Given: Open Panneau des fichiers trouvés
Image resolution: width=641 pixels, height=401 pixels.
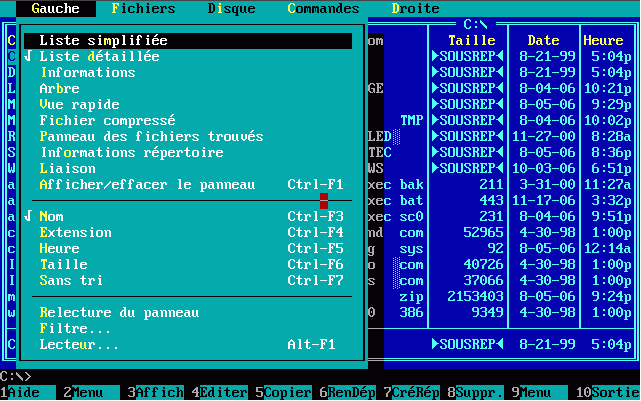Looking at the screenshot, I should (x=188, y=136).
